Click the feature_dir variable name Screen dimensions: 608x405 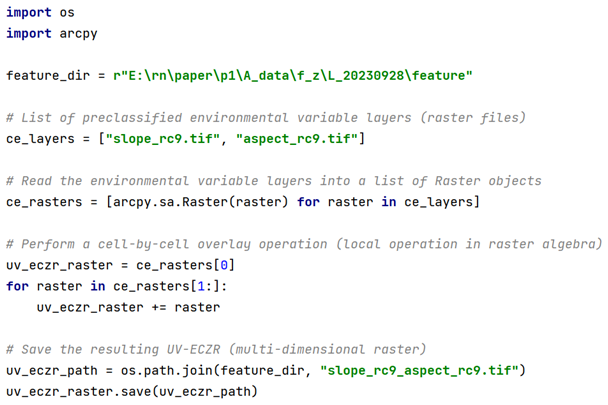pyautogui.click(x=44, y=75)
